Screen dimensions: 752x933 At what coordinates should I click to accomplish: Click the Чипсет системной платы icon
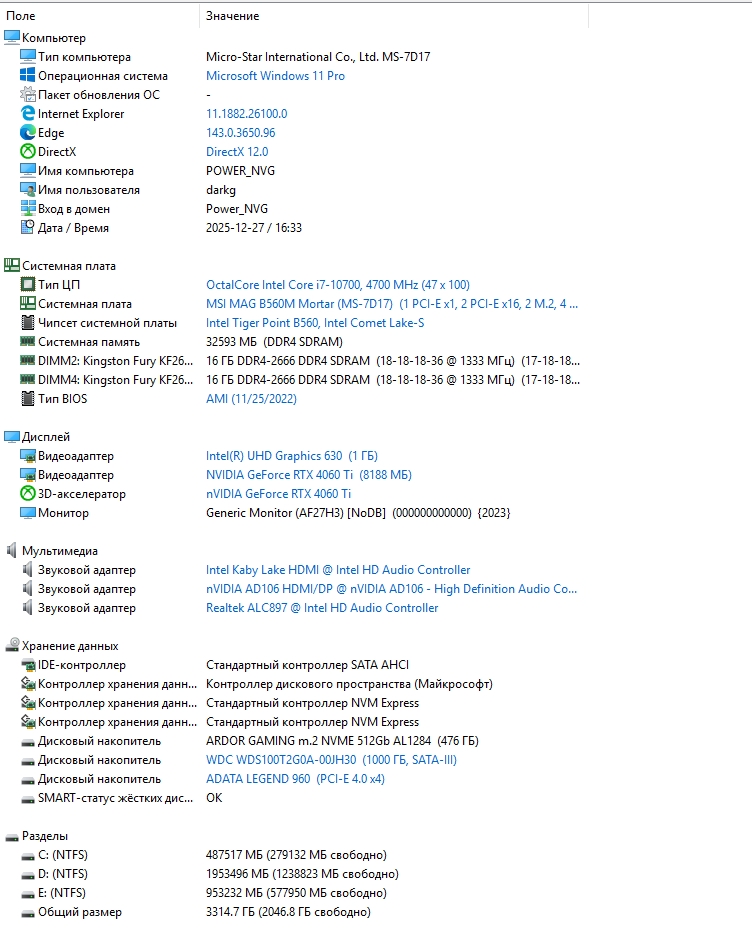pyautogui.click(x=27, y=323)
